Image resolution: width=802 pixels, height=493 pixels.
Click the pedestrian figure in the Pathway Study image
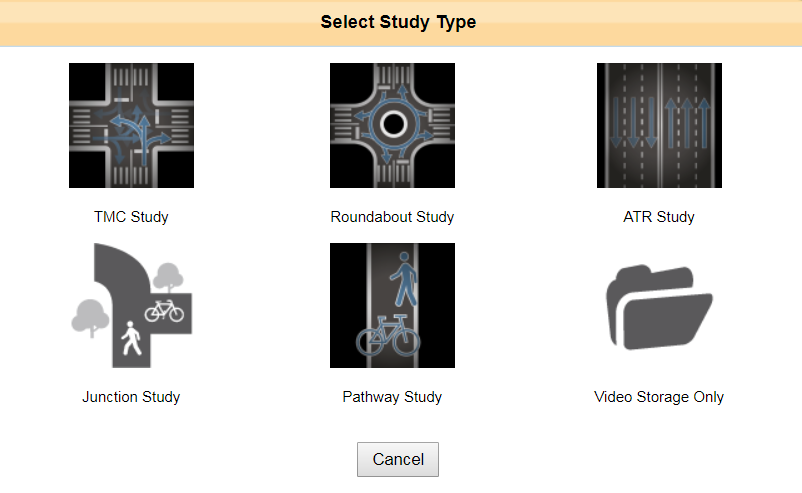[406, 278]
